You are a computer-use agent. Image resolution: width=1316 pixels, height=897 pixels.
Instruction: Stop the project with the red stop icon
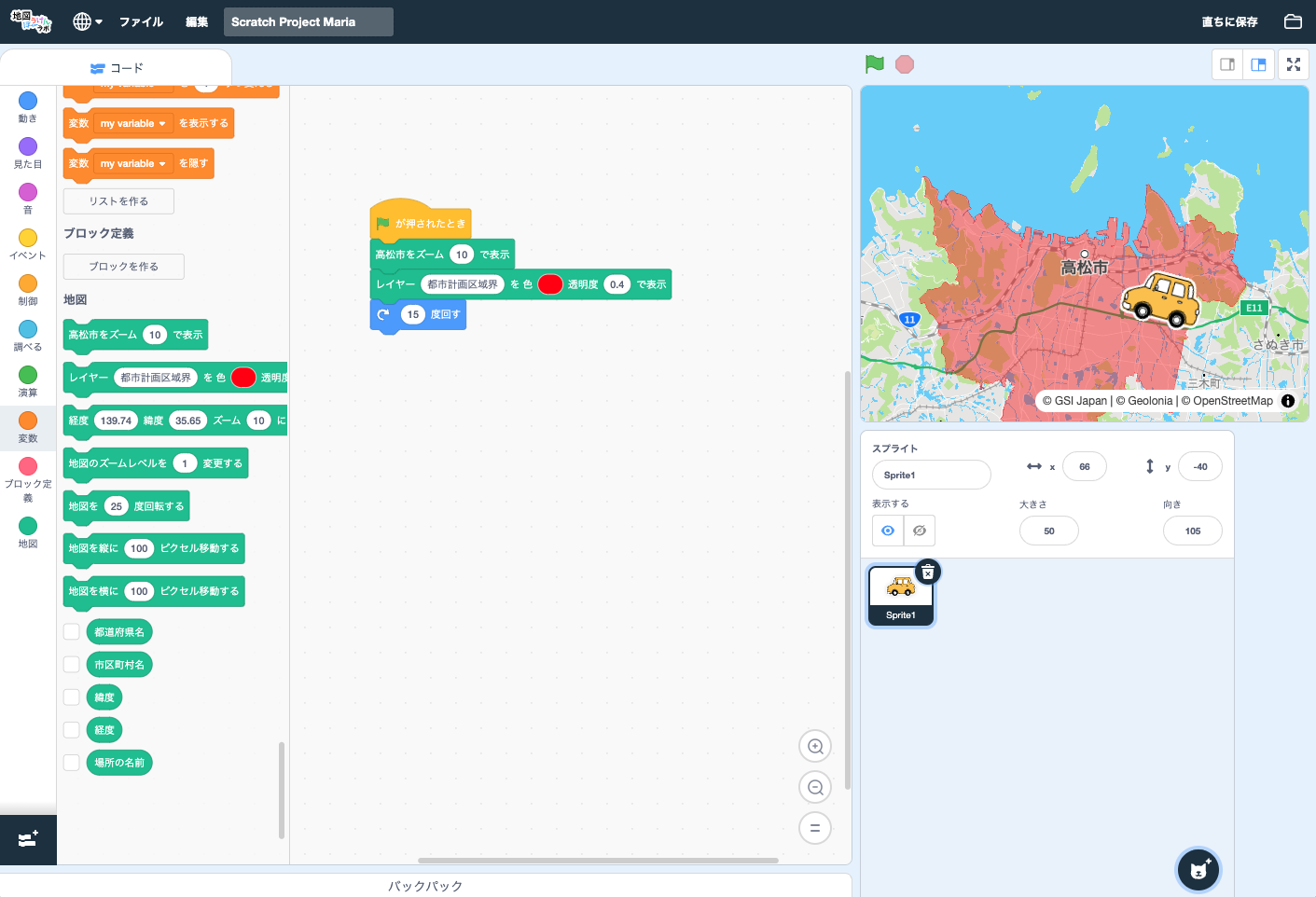[904, 64]
